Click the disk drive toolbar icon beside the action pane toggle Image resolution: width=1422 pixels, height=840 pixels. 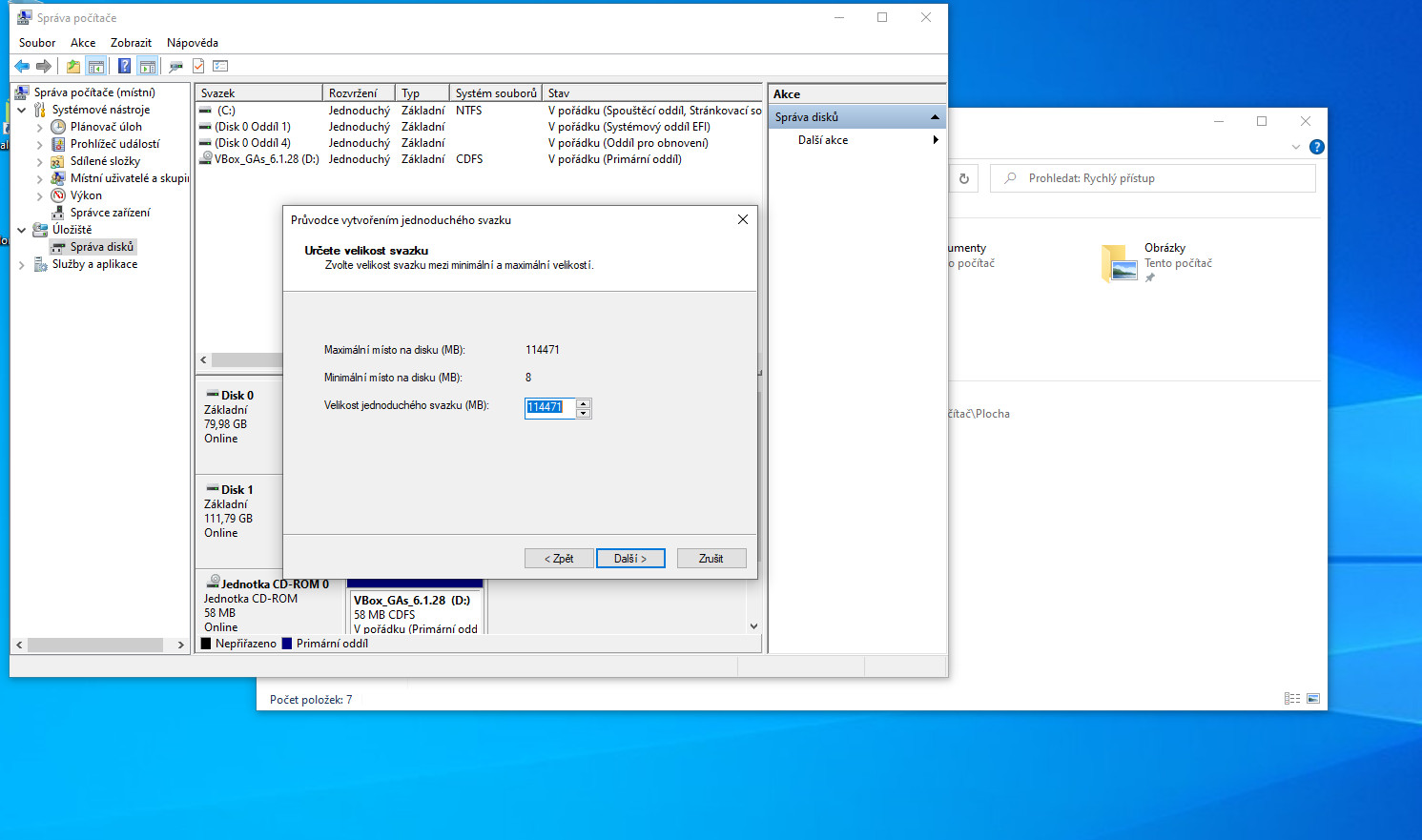coord(175,66)
